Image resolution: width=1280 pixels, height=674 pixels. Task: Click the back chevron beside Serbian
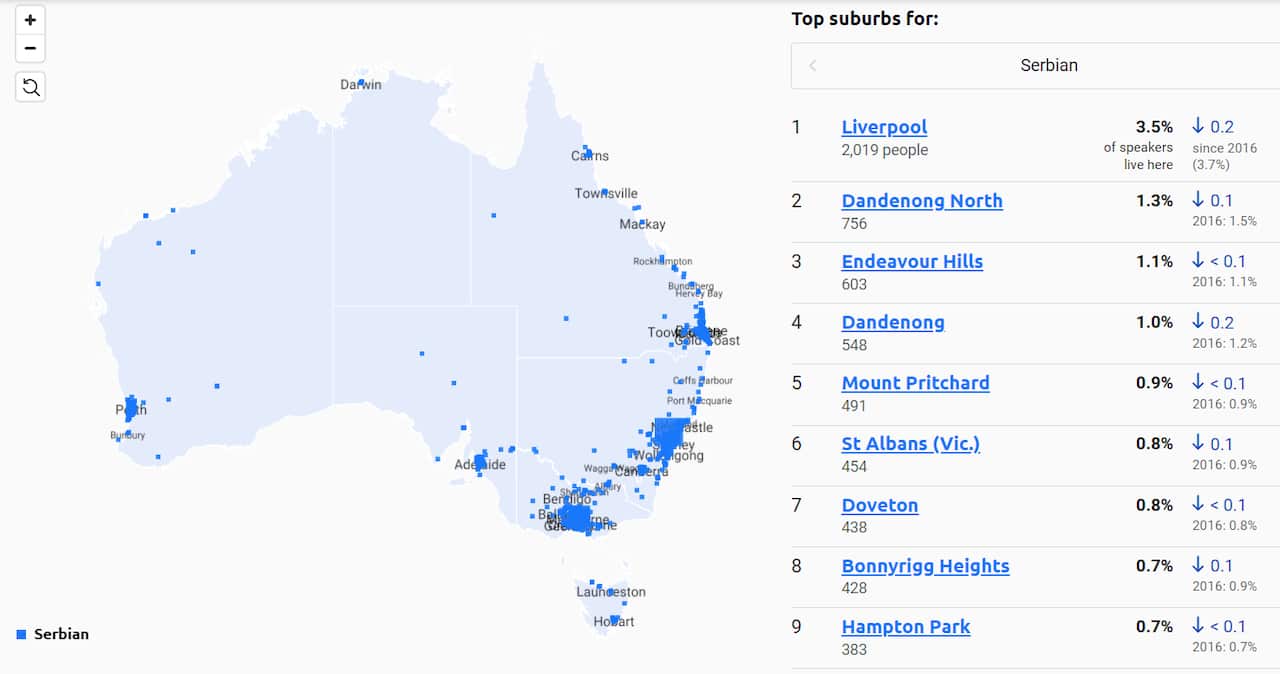[812, 65]
